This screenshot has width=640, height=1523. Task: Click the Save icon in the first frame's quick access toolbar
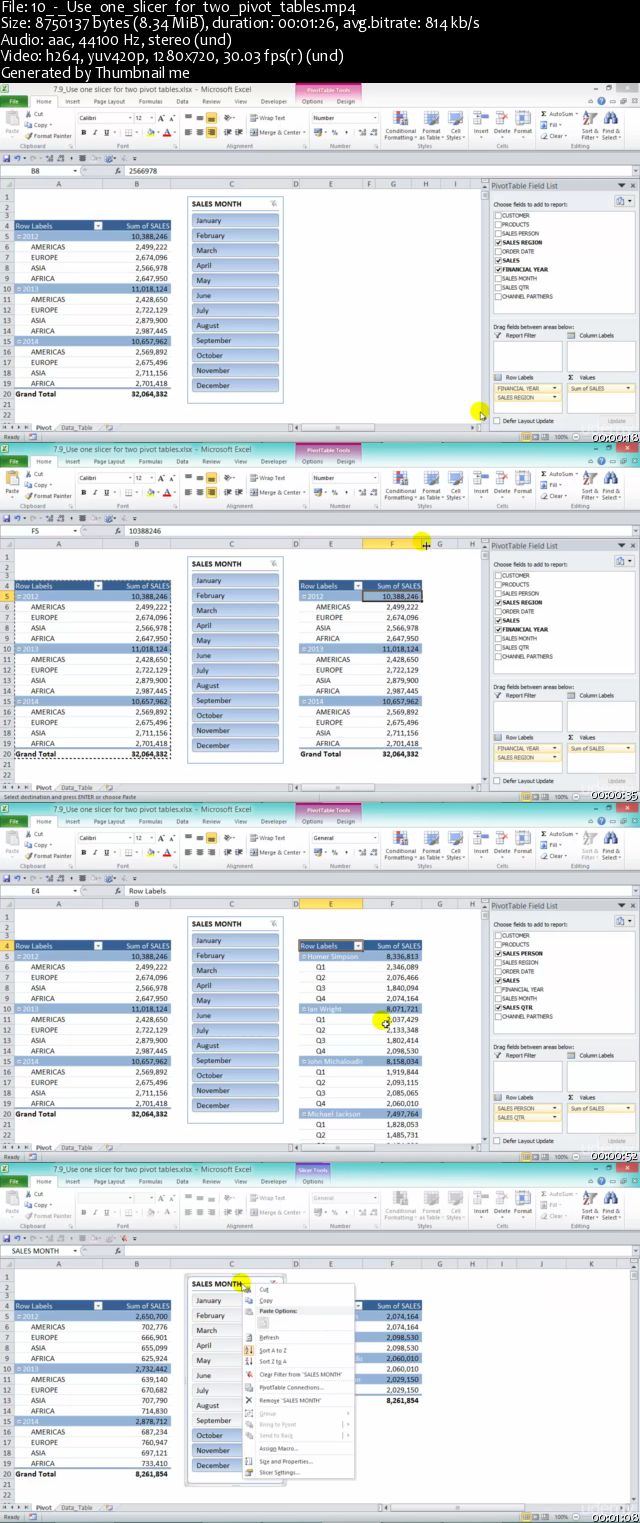7,158
